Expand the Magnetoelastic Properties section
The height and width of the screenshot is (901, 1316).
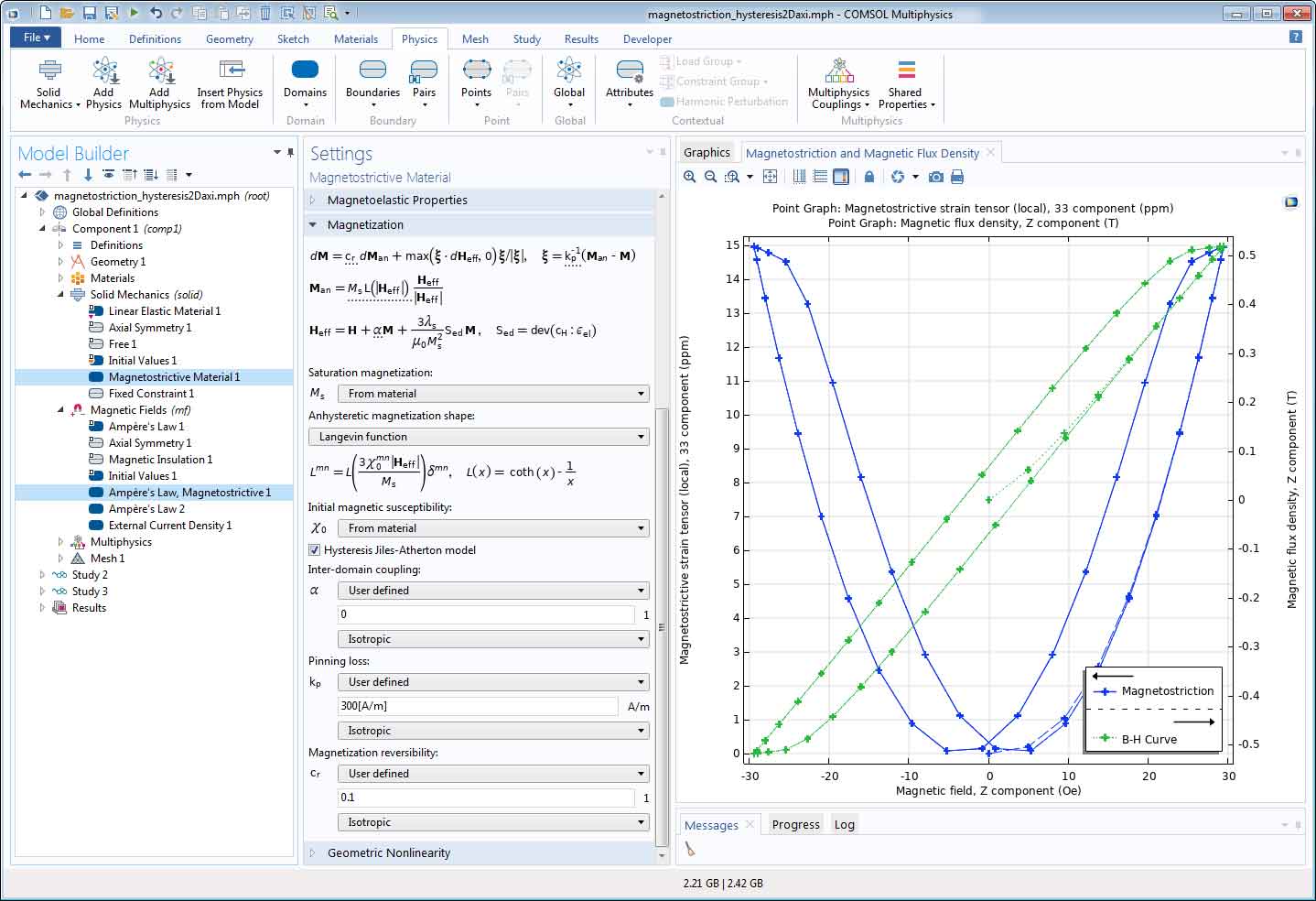point(397,200)
